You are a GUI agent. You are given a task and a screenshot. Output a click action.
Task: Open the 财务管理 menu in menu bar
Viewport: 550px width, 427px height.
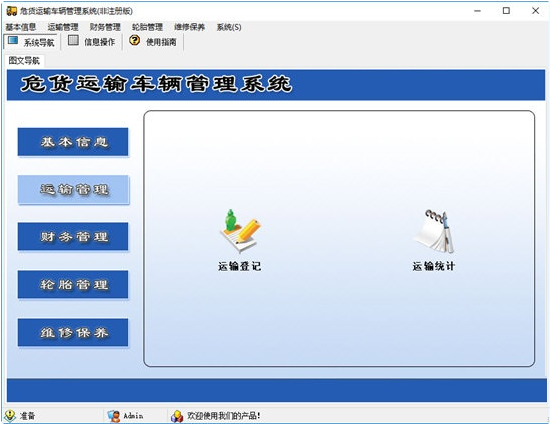point(105,27)
